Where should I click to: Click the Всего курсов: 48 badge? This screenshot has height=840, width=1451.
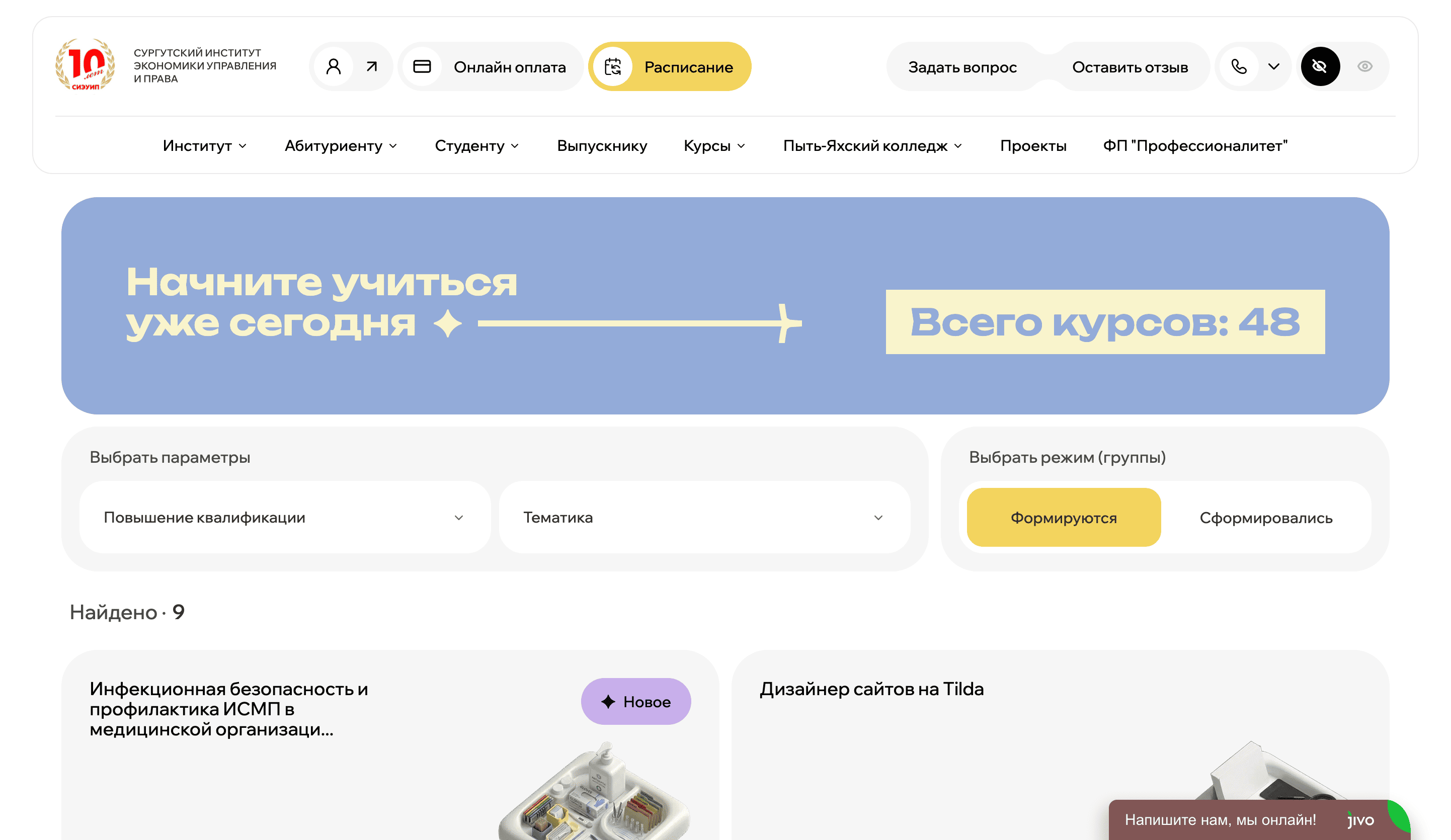point(1105,322)
